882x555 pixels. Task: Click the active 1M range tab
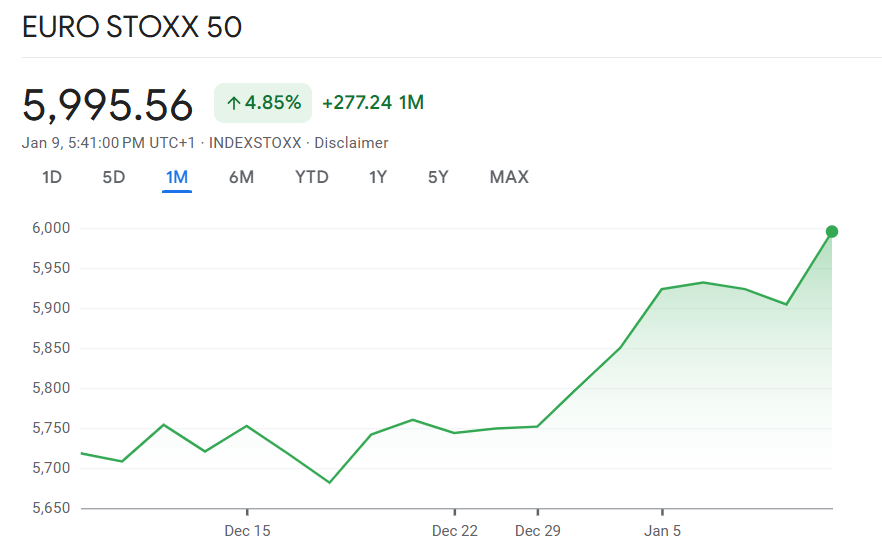point(177,177)
